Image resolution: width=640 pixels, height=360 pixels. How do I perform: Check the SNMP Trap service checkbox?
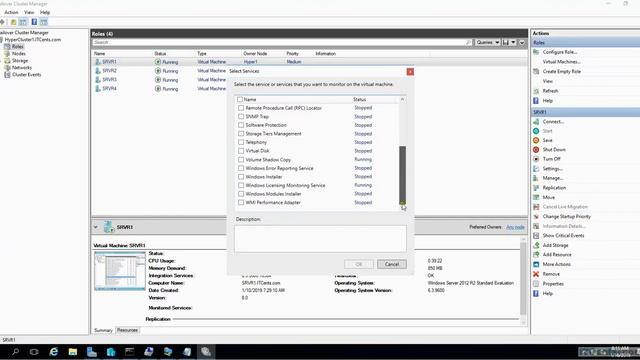[x=241, y=117]
